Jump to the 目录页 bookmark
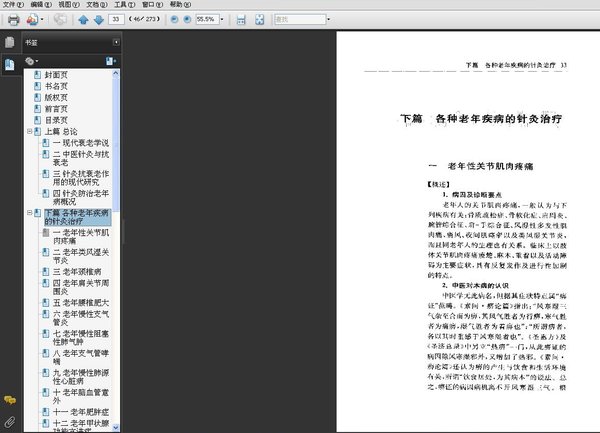 point(56,120)
